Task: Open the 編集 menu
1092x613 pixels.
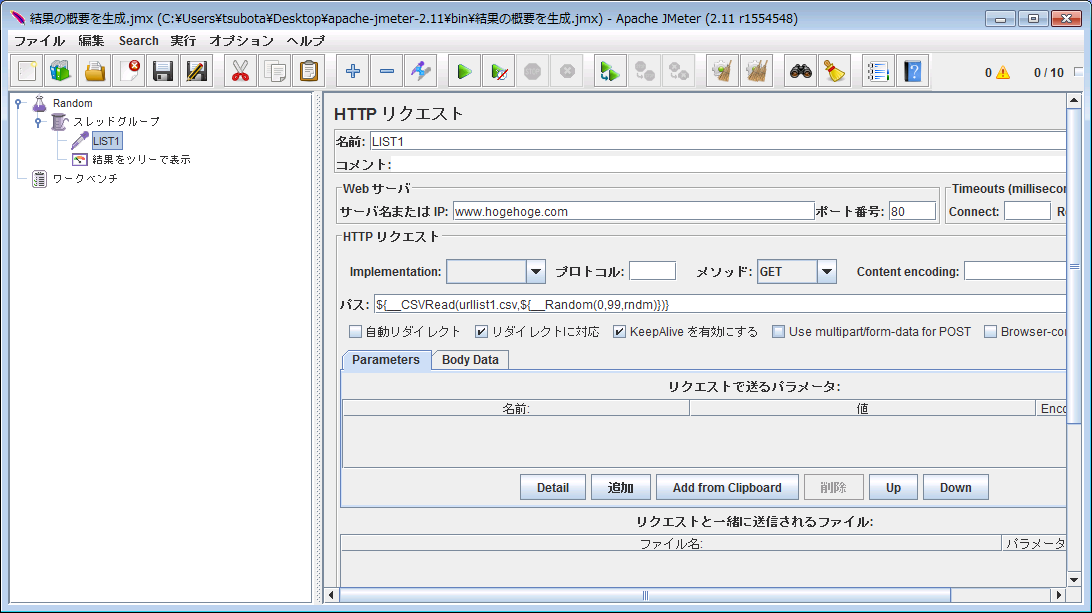Action: [x=91, y=40]
